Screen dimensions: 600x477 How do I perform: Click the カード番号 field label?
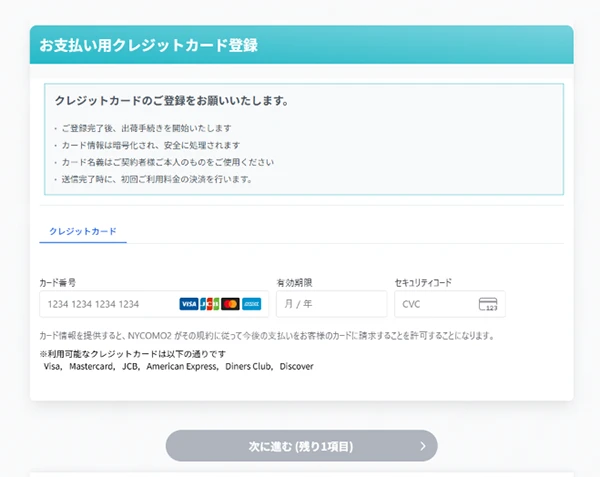coord(58,283)
